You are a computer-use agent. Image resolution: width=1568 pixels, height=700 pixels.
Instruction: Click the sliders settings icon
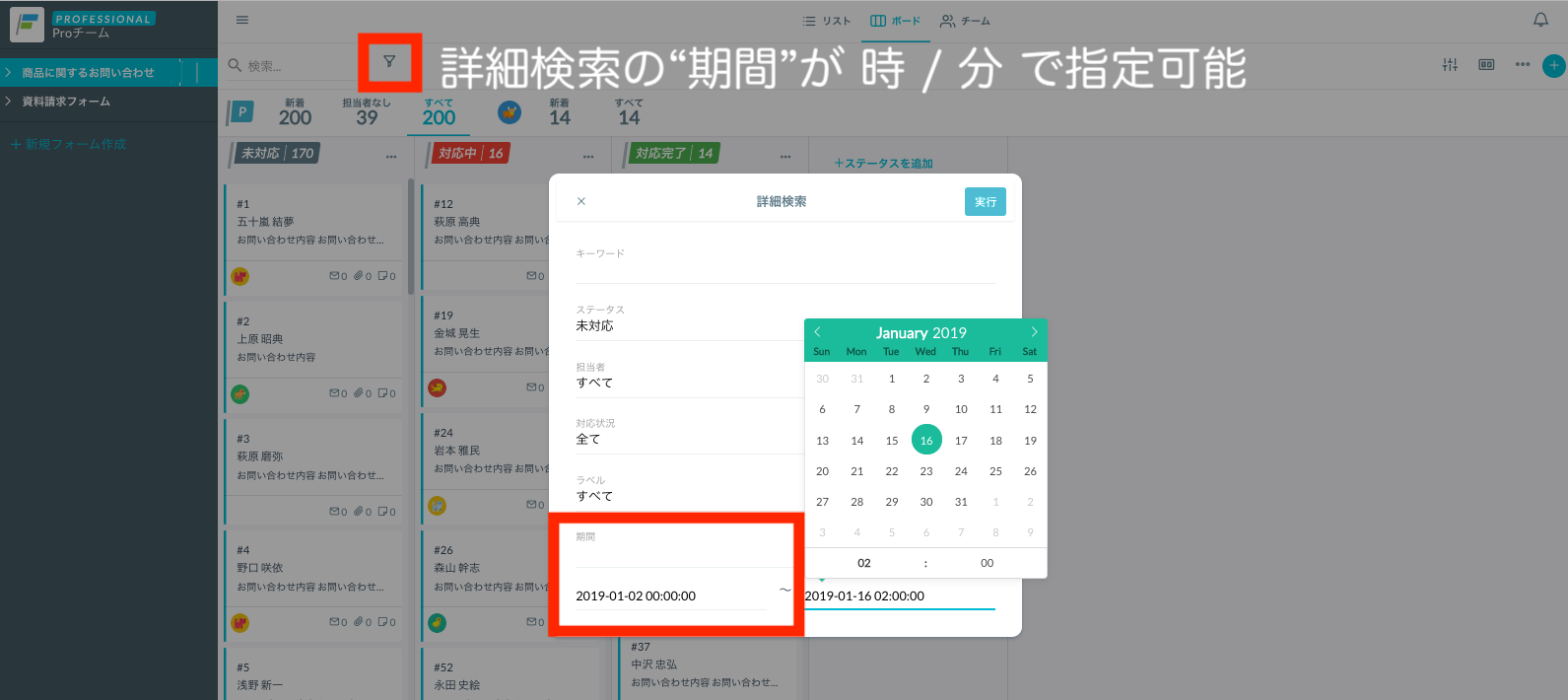tap(1450, 65)
